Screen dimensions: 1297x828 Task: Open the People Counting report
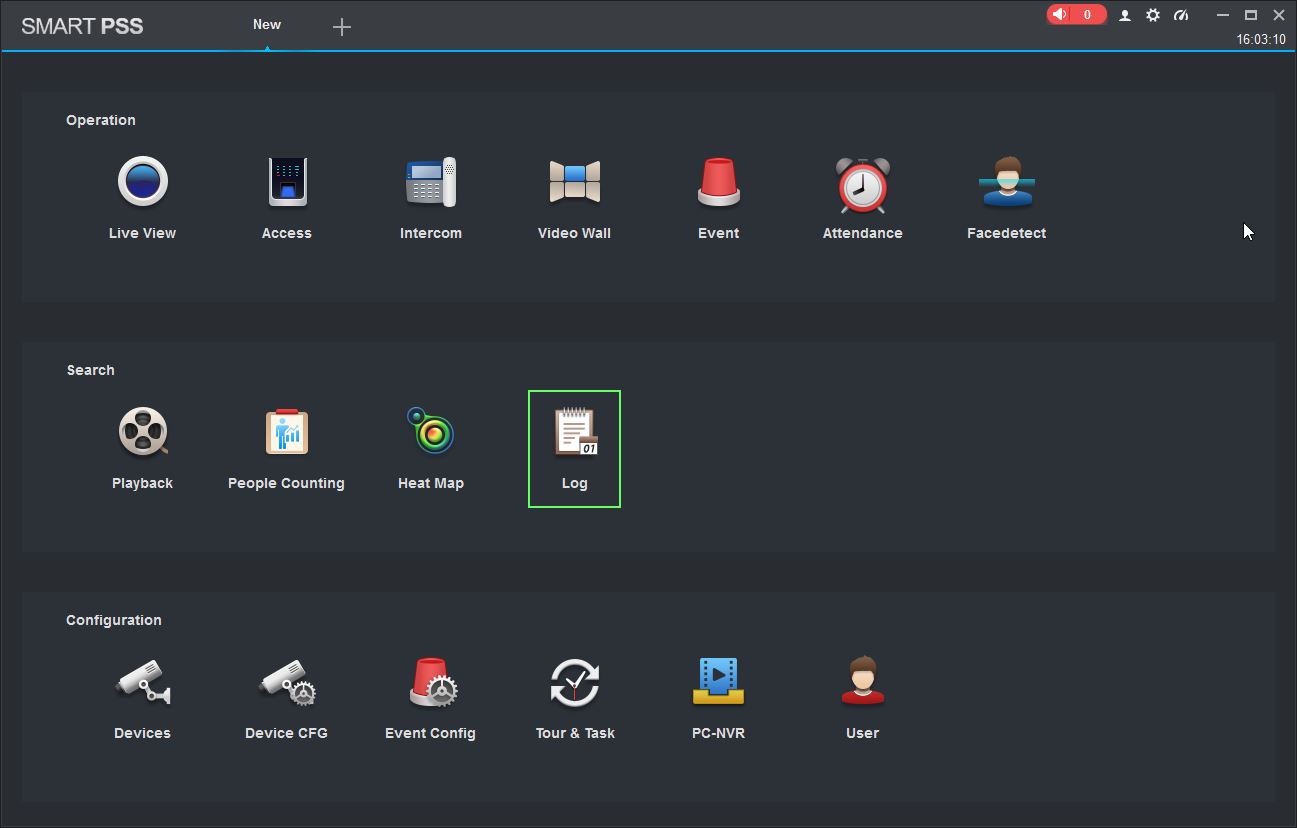coord(286,448)
